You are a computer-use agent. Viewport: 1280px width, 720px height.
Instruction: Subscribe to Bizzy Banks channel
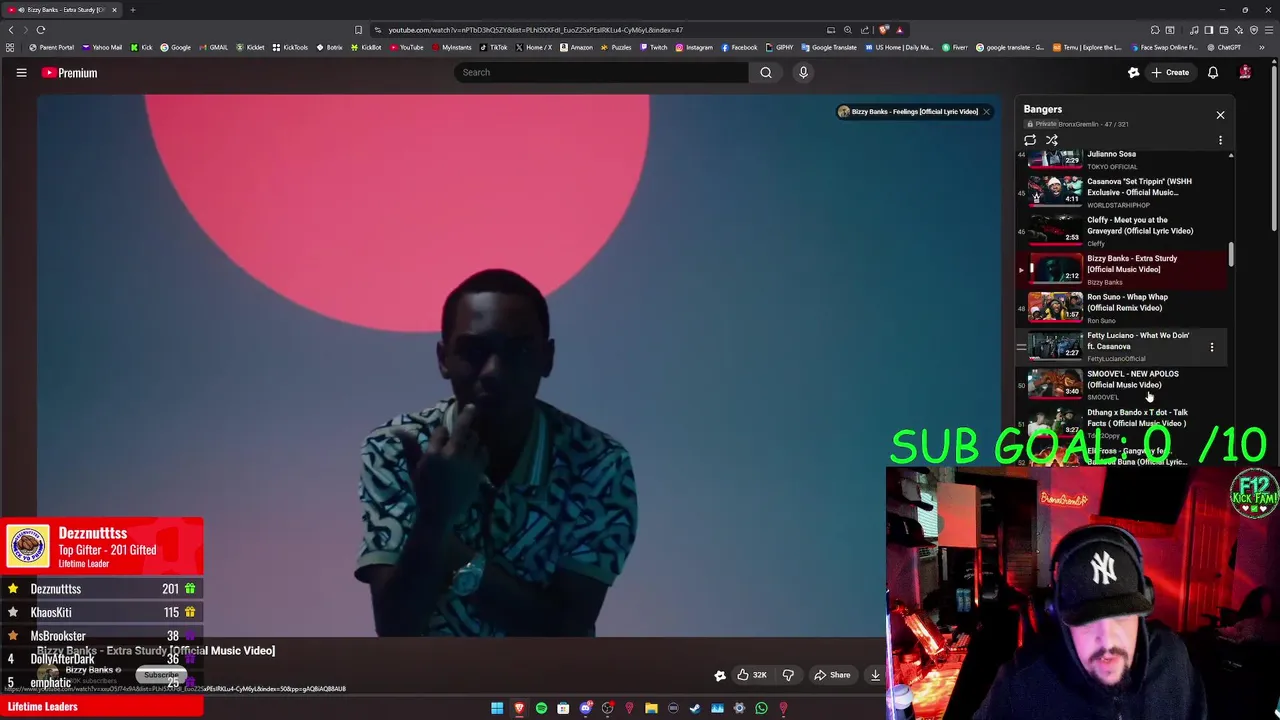point(161,675)
